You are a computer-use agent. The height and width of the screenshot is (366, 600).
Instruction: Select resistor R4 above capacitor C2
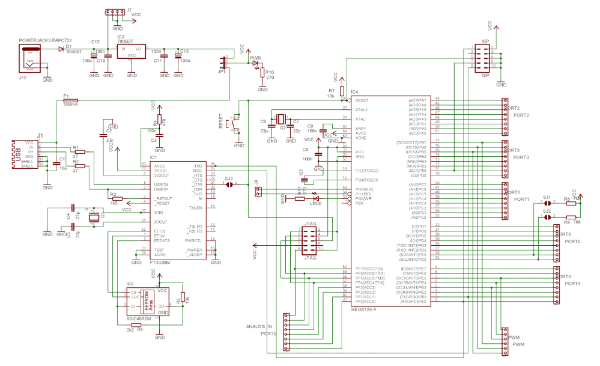[x=160, y=119]
